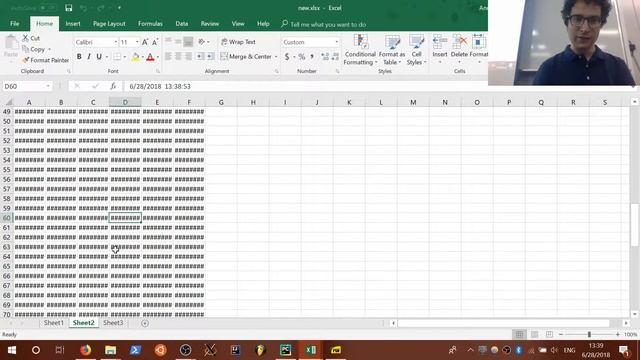Click the Cut scissors icon
This screenshot has height=360, width=640.
point(26,38)
